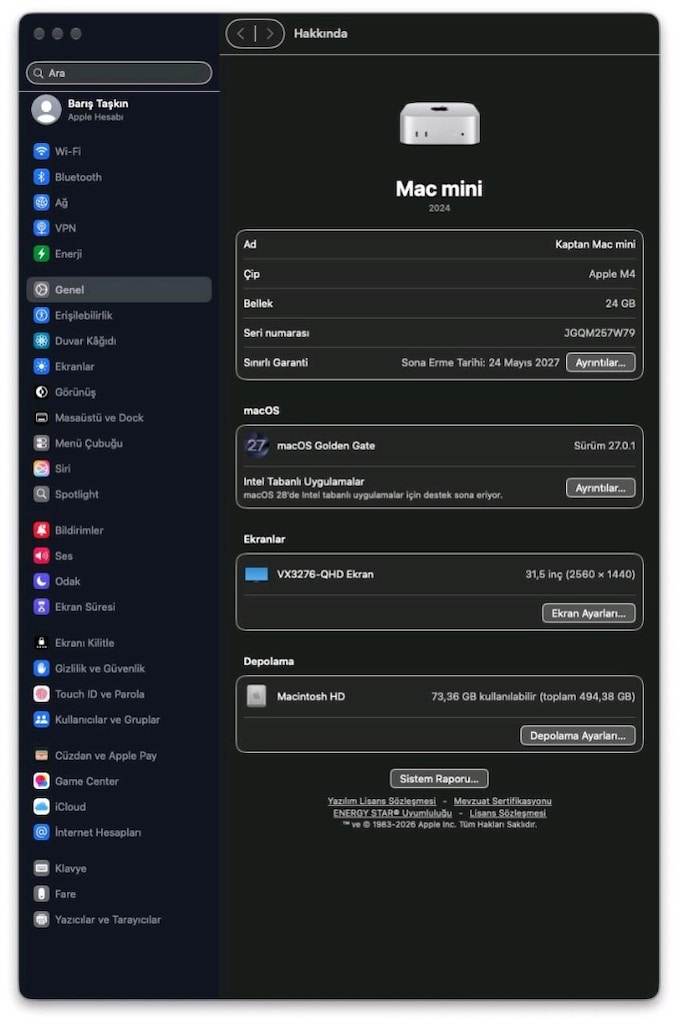Screen dimensions: 678x1024
Task: Click the Apple M4 chip value
Action: [x=611, y=274]
